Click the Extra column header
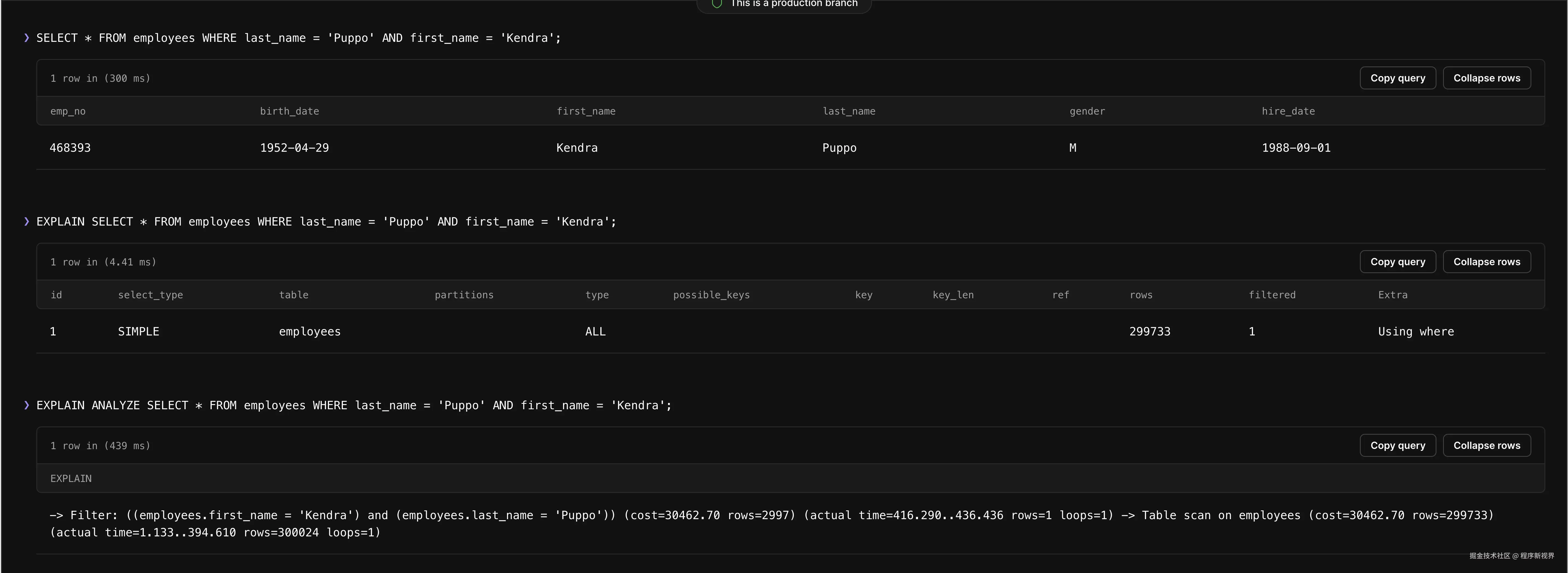Screen dimensions: 1568x573 click(x=1393, y=295)
